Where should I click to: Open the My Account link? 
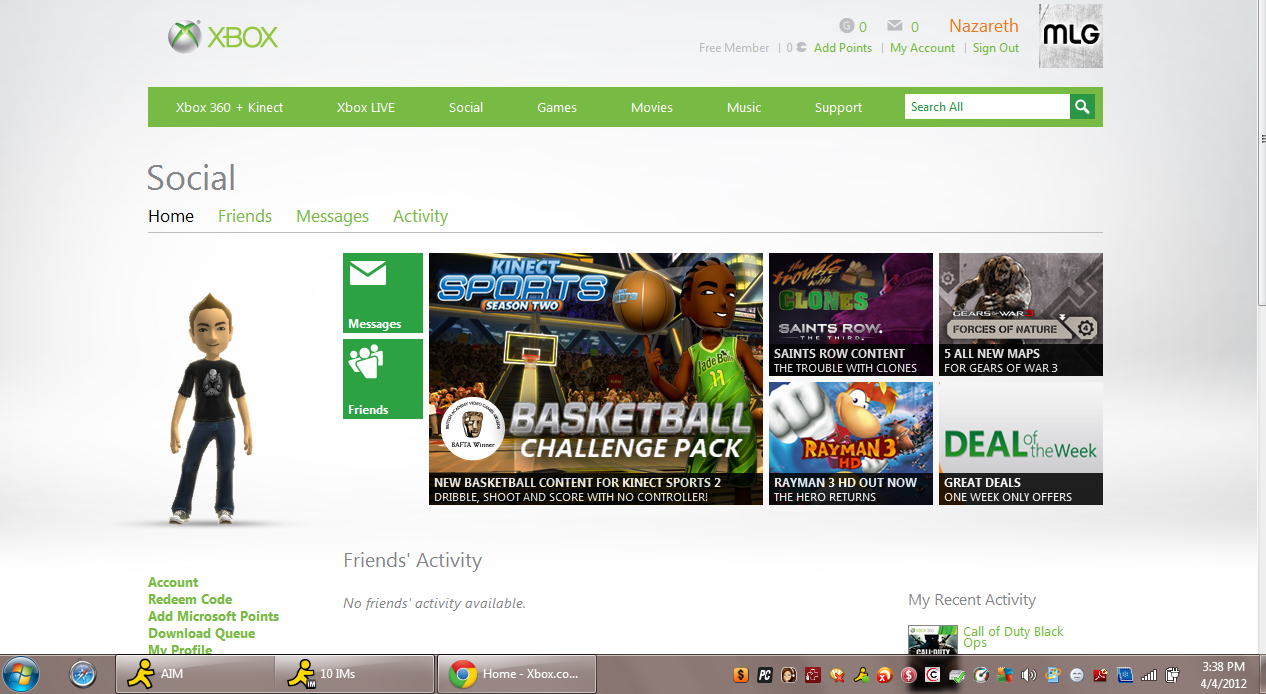click(x=922, y=48)
